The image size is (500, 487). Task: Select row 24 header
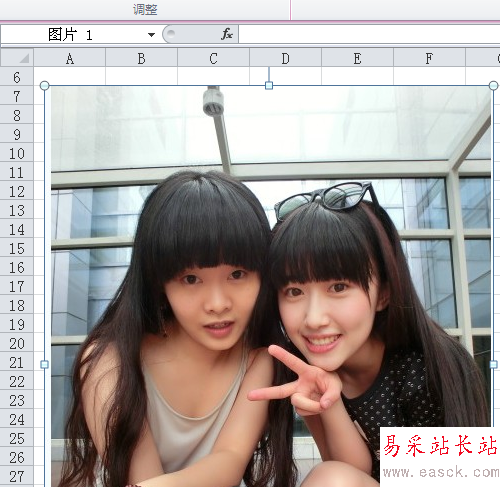(17, 419)
